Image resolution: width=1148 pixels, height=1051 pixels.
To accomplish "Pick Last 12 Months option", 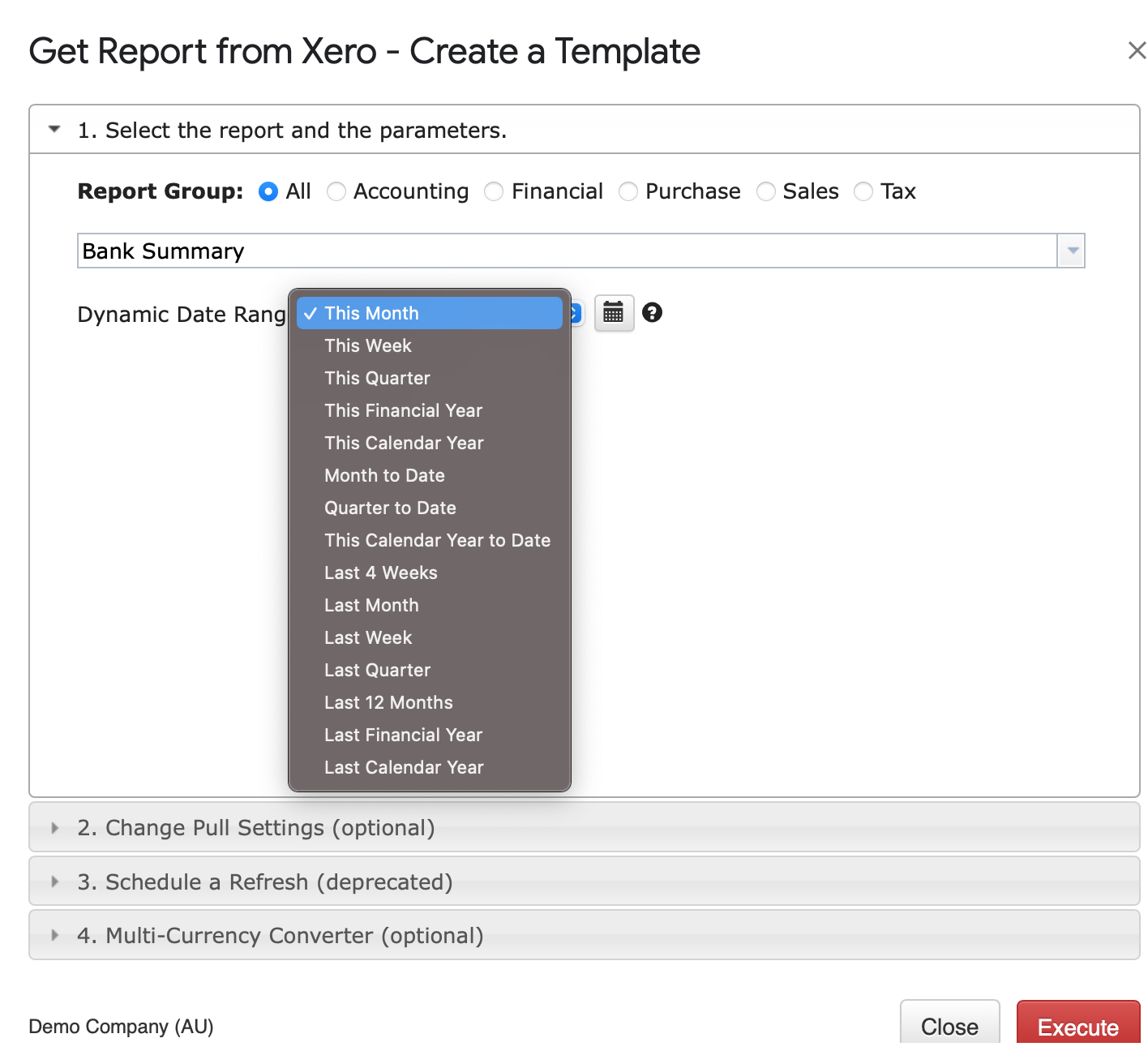I will (430, 702).
